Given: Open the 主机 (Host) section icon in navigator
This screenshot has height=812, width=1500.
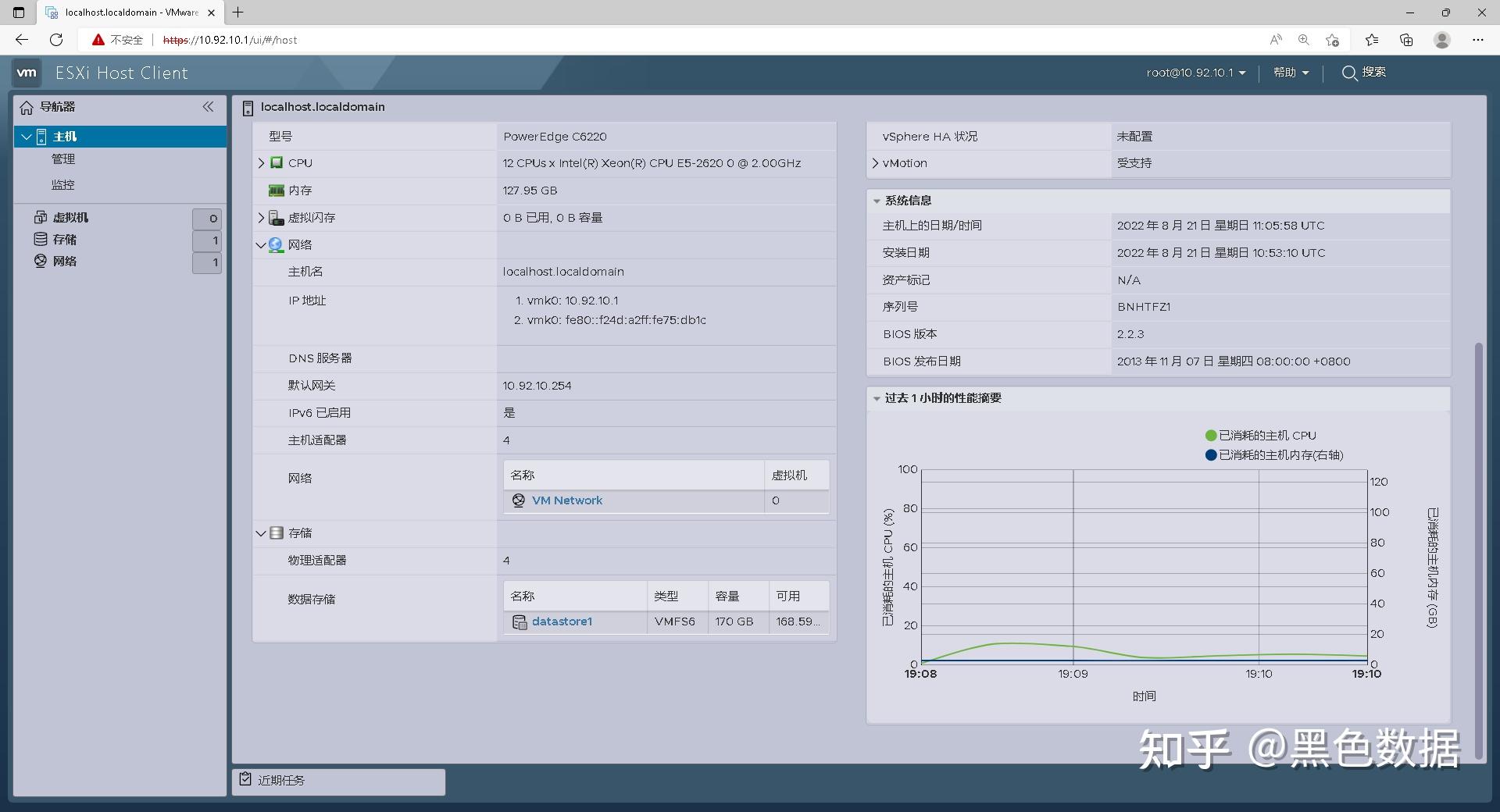Looking at the screenshot, I should [x=42, y=136].
